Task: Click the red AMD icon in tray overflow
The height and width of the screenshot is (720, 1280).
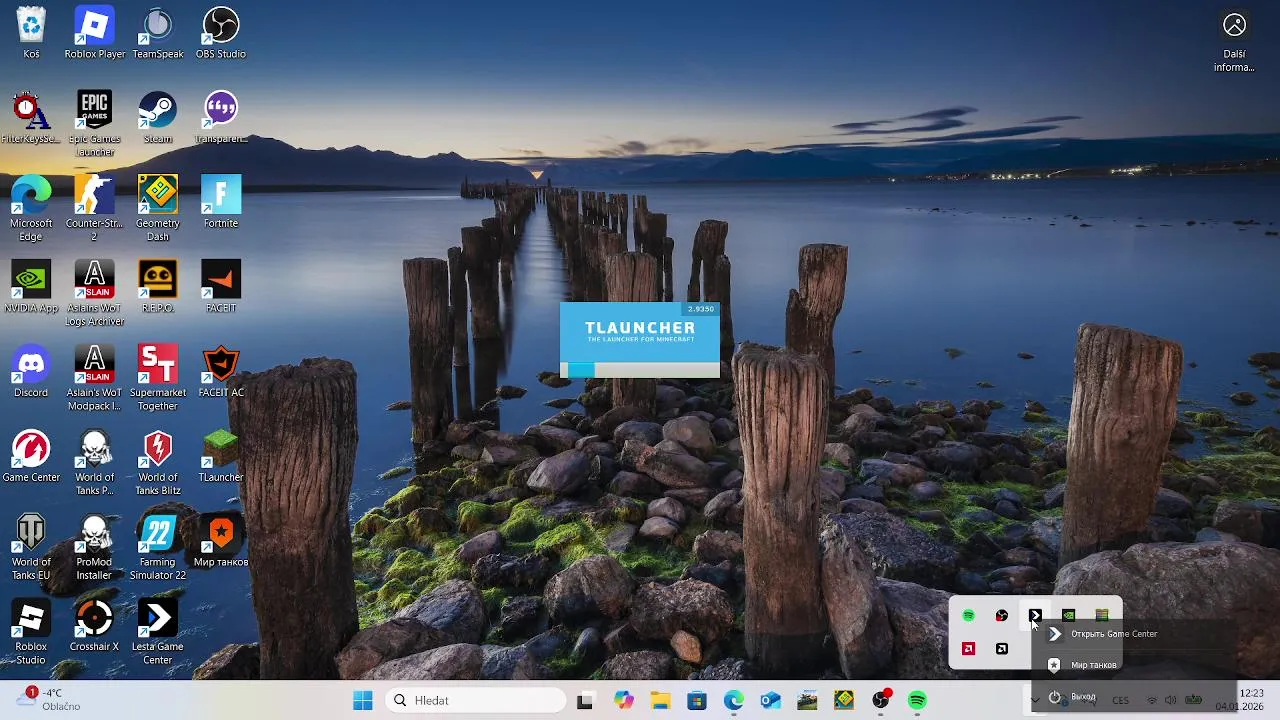Action: [968, 649]
